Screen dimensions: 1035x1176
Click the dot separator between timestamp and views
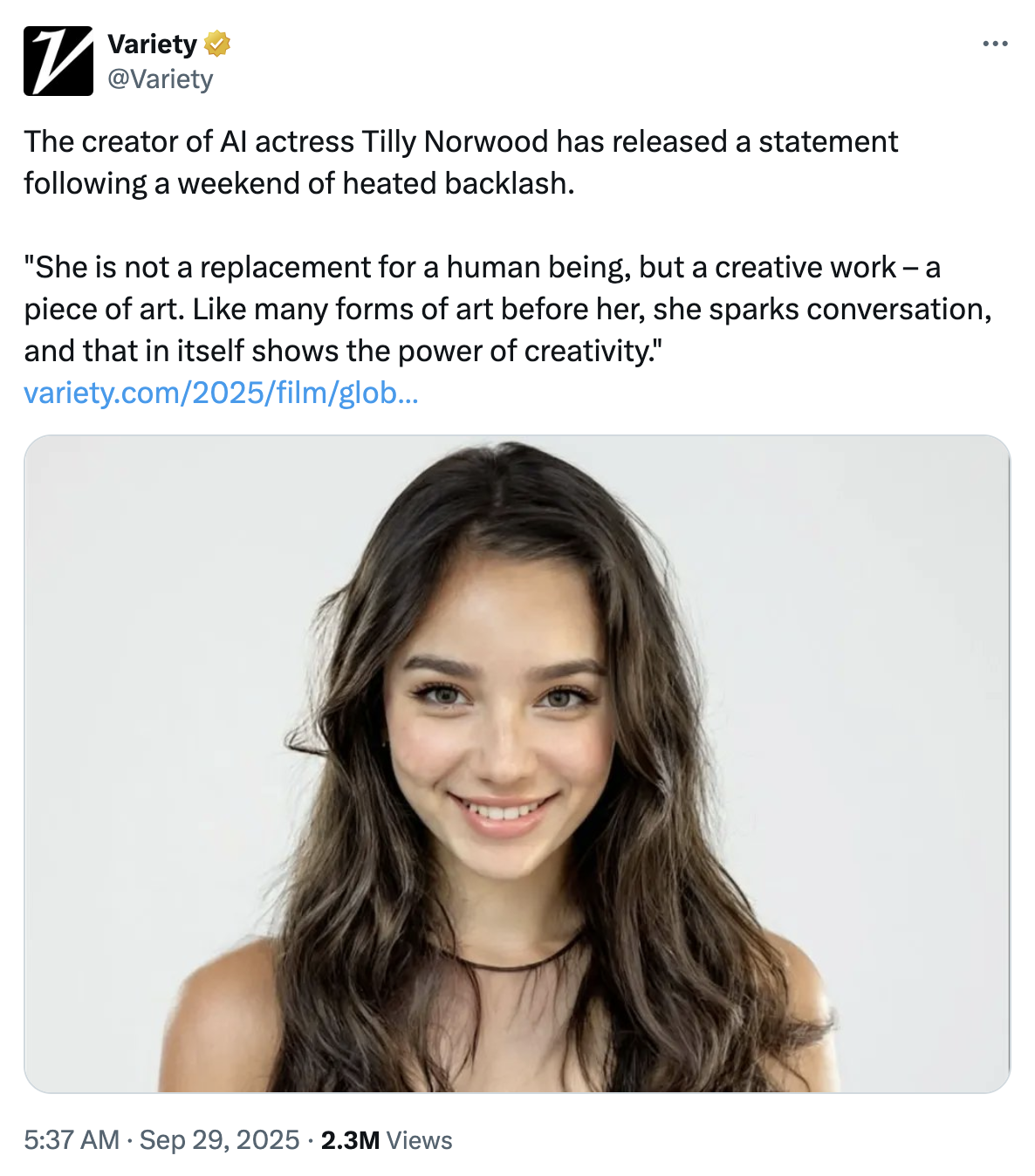point(311,1138)
